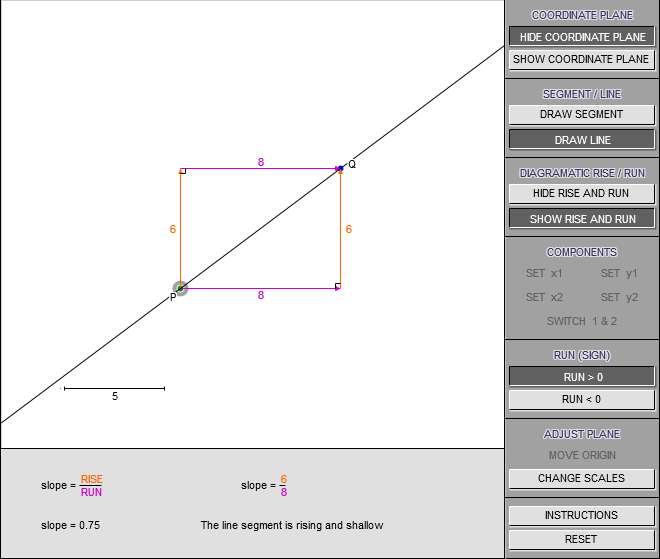Click SET y1 component

(x=619, y=273)
